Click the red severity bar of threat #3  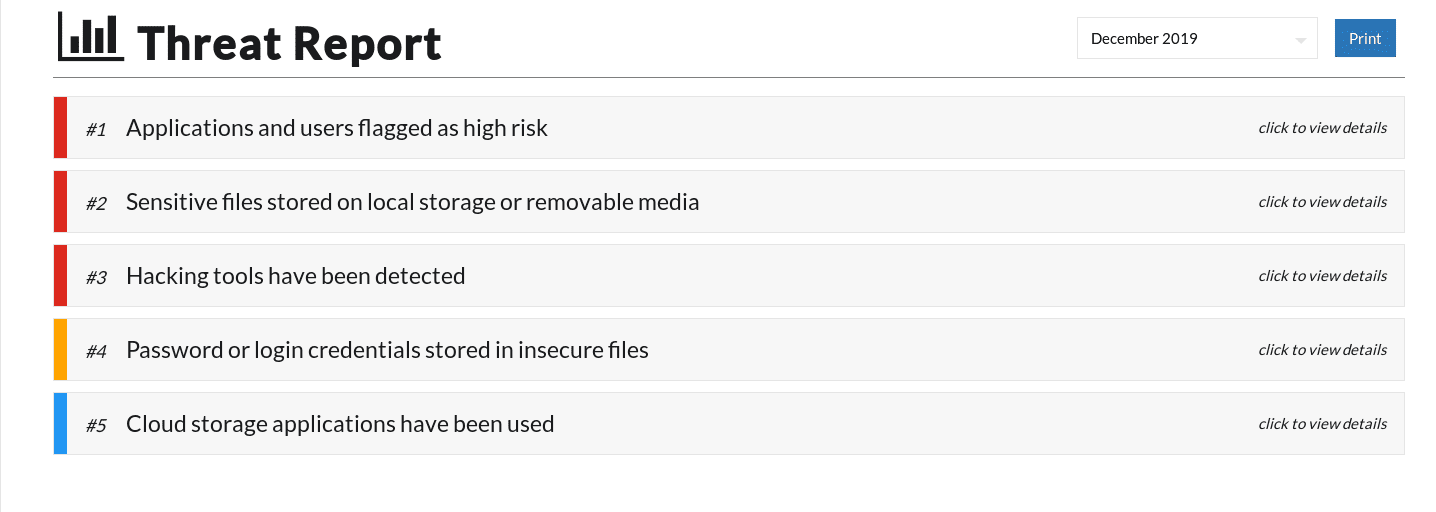coord(60,276)
